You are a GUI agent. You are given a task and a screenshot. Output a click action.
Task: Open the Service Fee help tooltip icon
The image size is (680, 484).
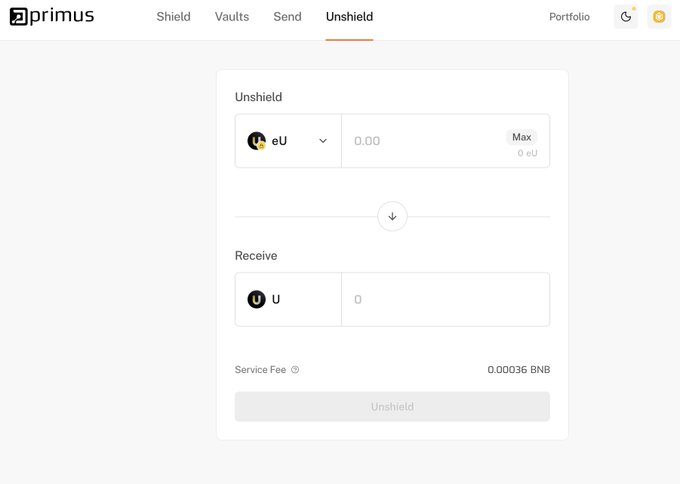click(295, 370)
